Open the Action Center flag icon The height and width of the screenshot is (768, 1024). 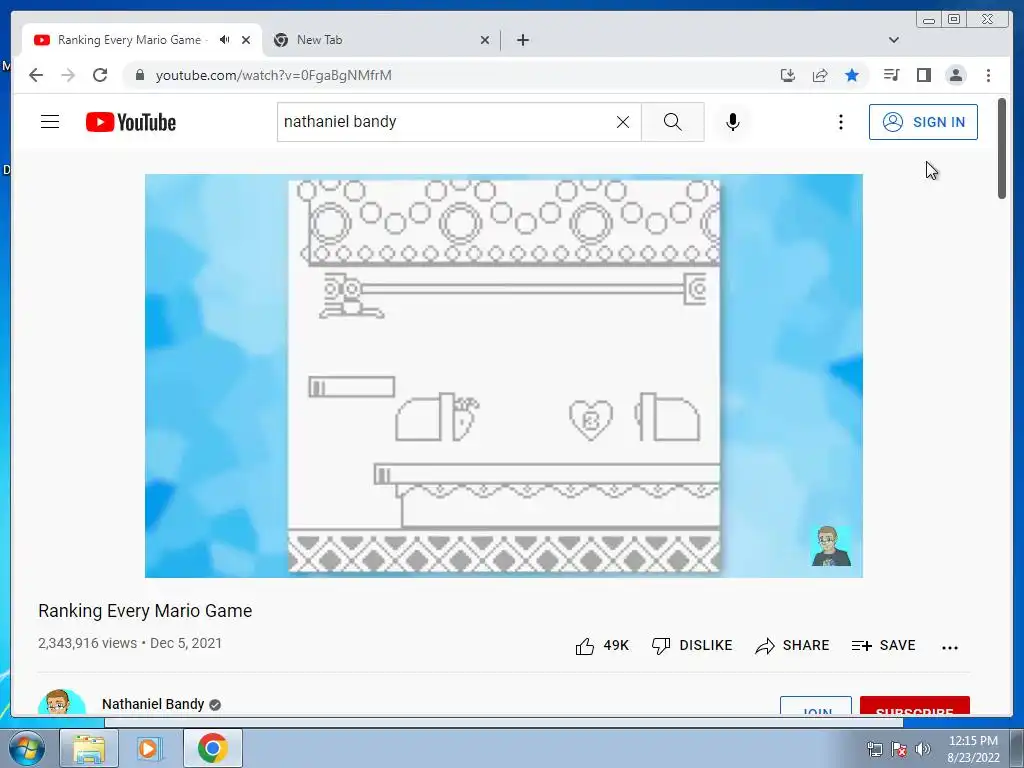[x=899, y=749]
